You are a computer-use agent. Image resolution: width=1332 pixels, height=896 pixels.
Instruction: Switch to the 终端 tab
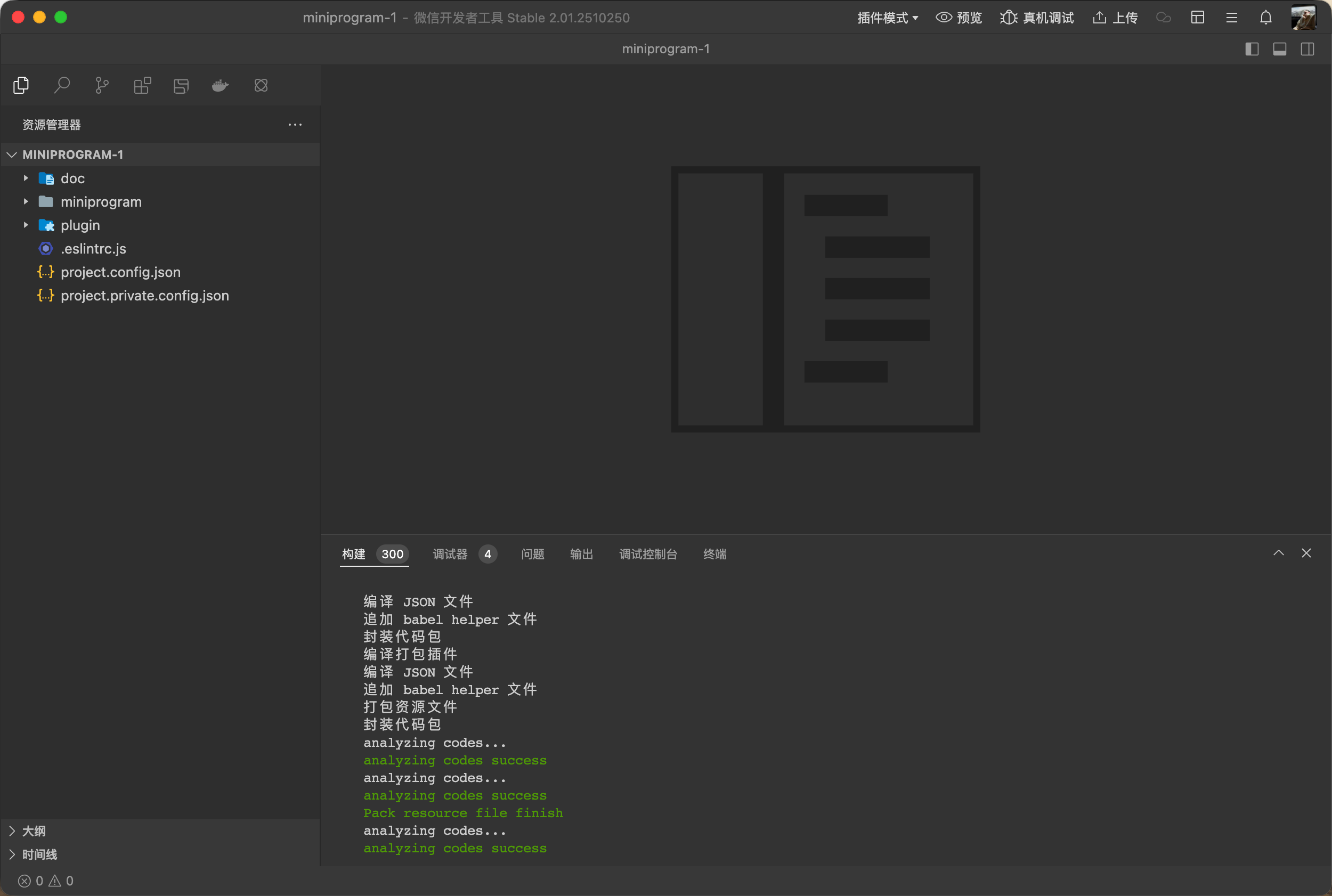tap(714, 553)
